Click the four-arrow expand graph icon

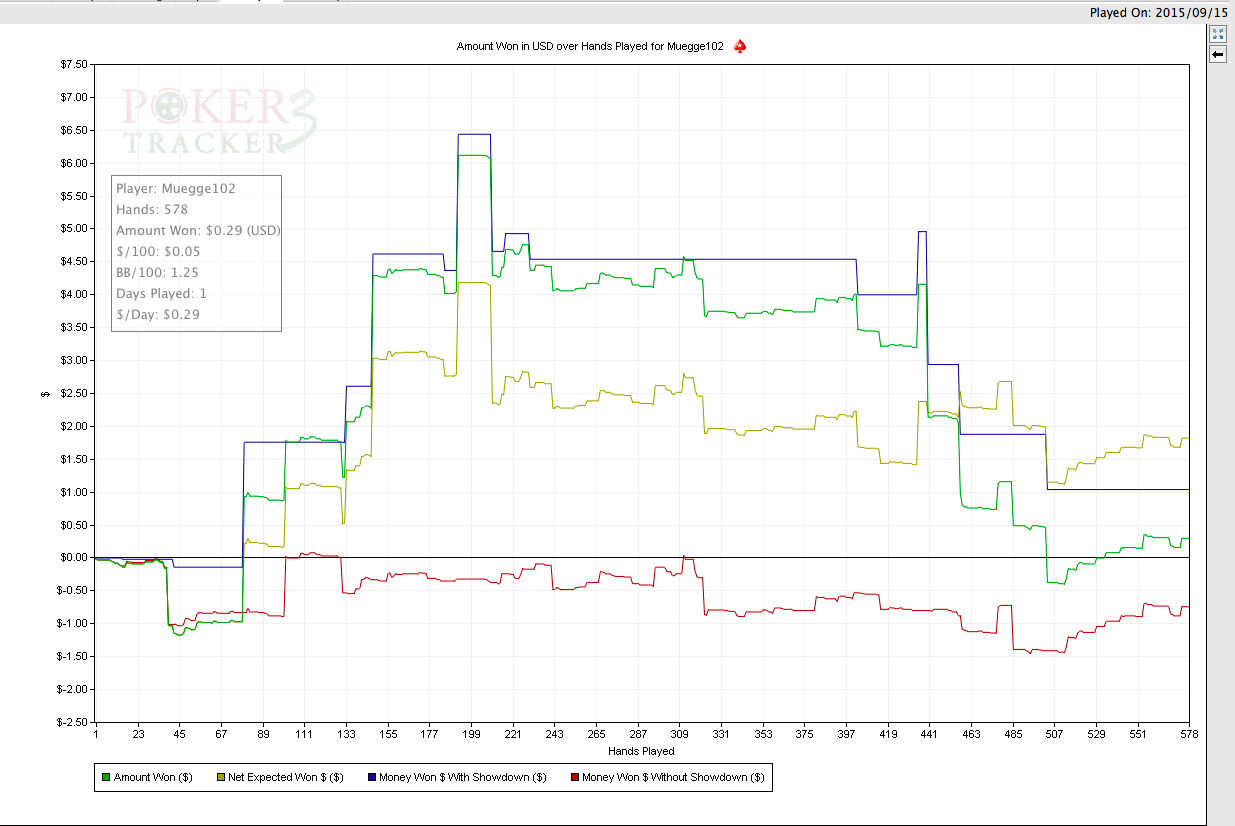click(x=1218, y=34)
